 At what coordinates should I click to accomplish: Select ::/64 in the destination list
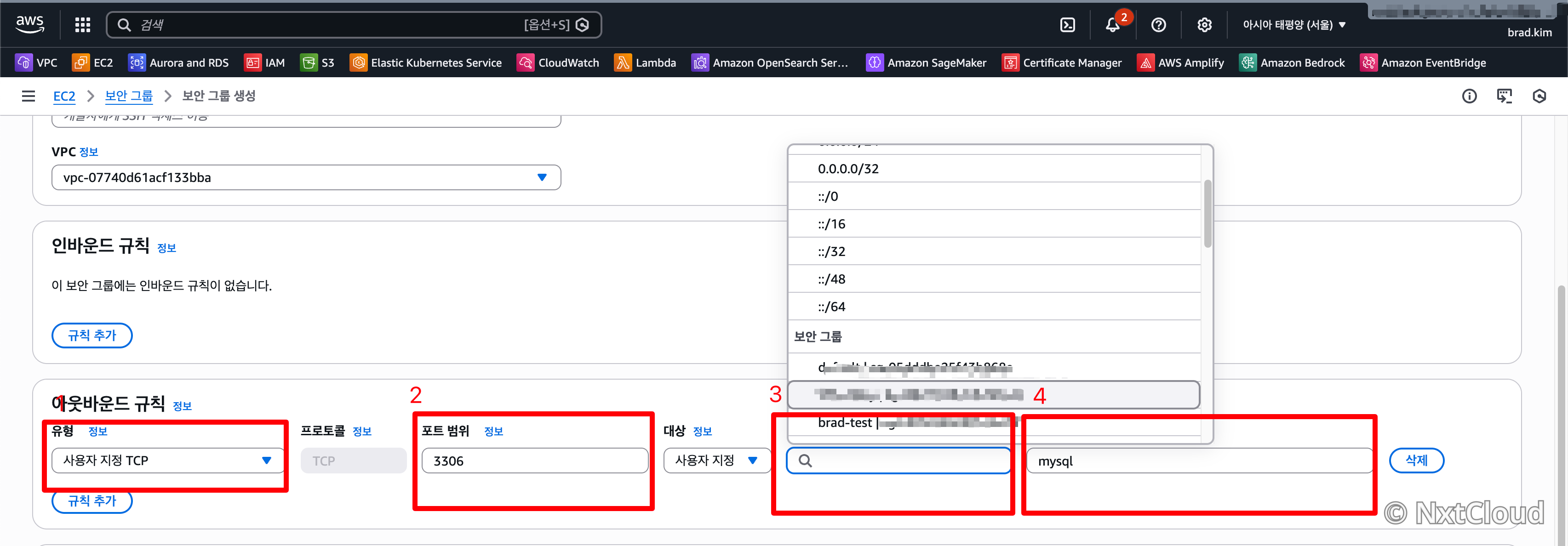point(994,307)
